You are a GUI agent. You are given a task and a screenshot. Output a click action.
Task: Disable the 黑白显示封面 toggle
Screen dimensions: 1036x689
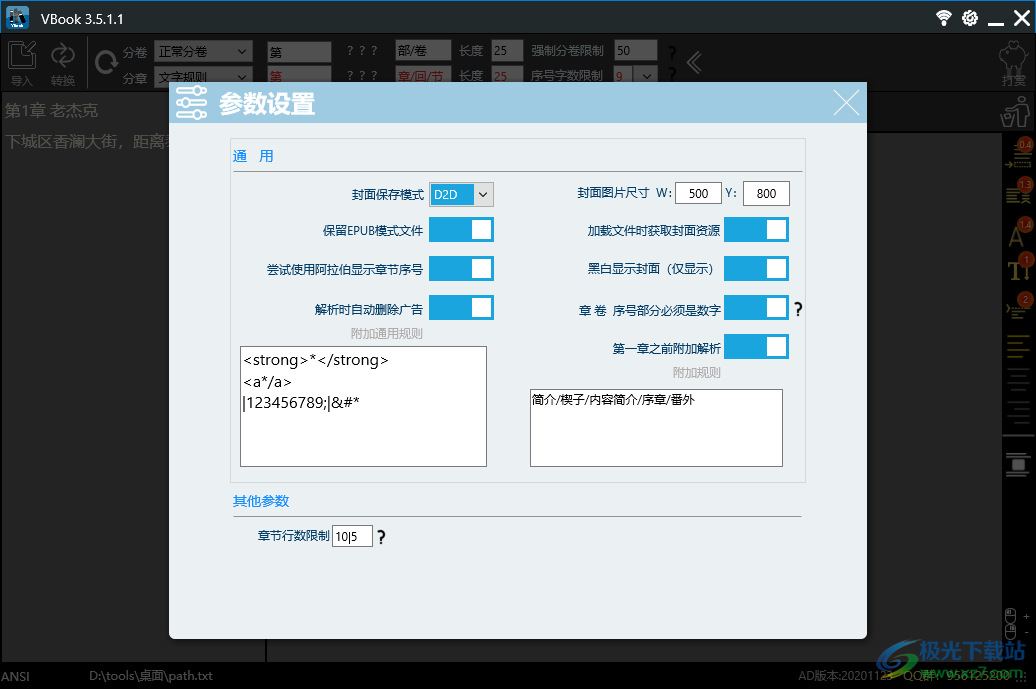pyautogui.click(x=756, y=268)
